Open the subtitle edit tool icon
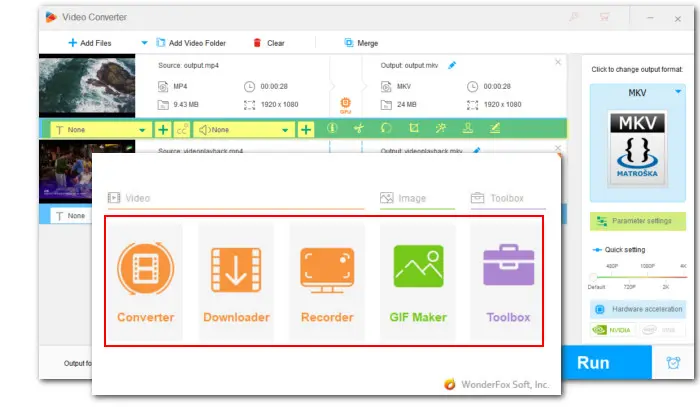 click(x=495, y=129)
